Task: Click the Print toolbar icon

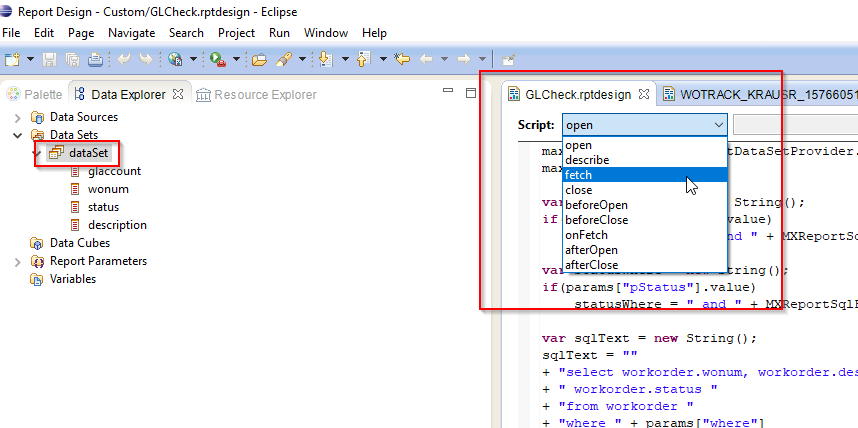Action: [x=96, y=59]
